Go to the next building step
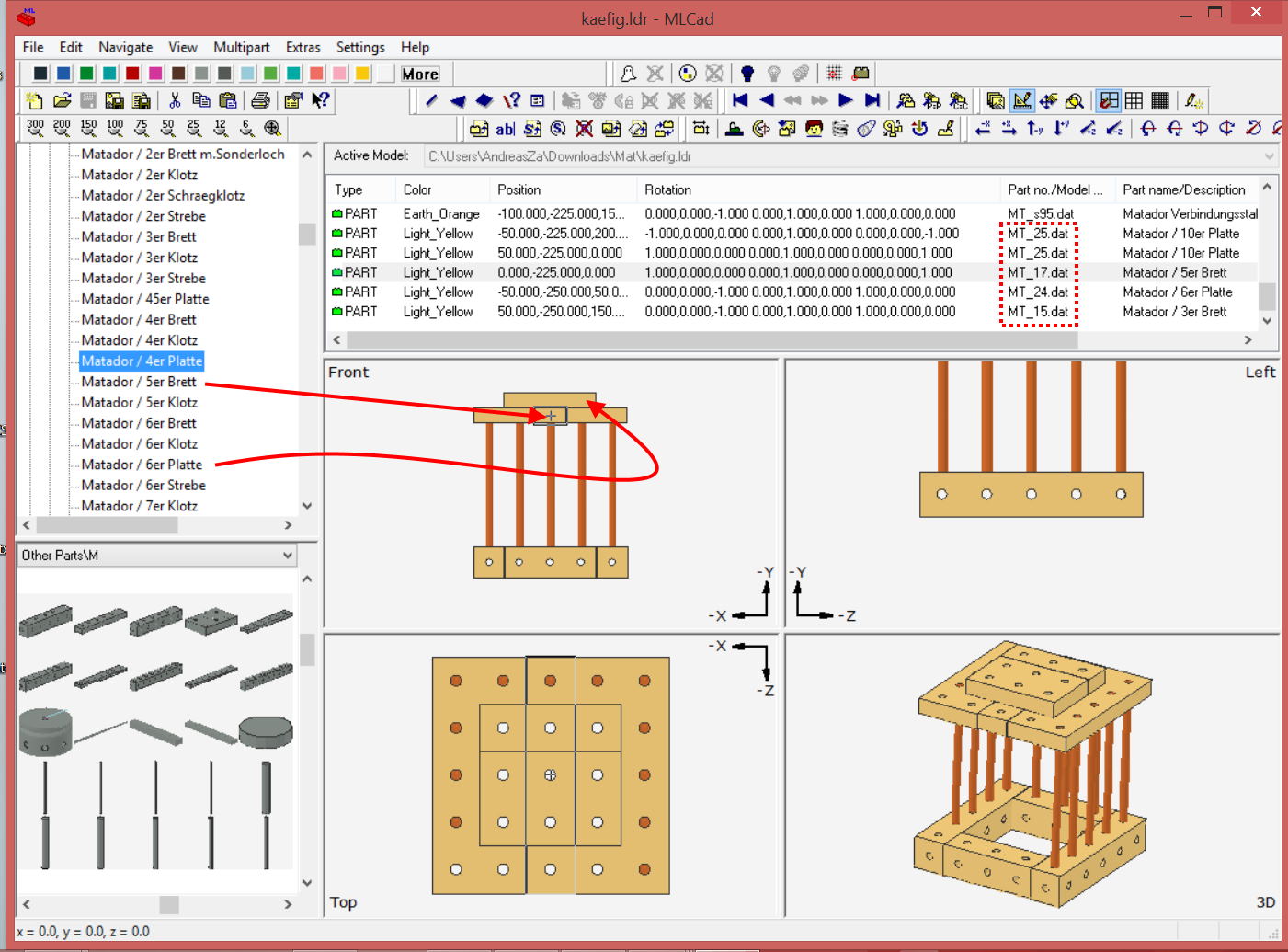1288x952 pixels. point(846,100)
